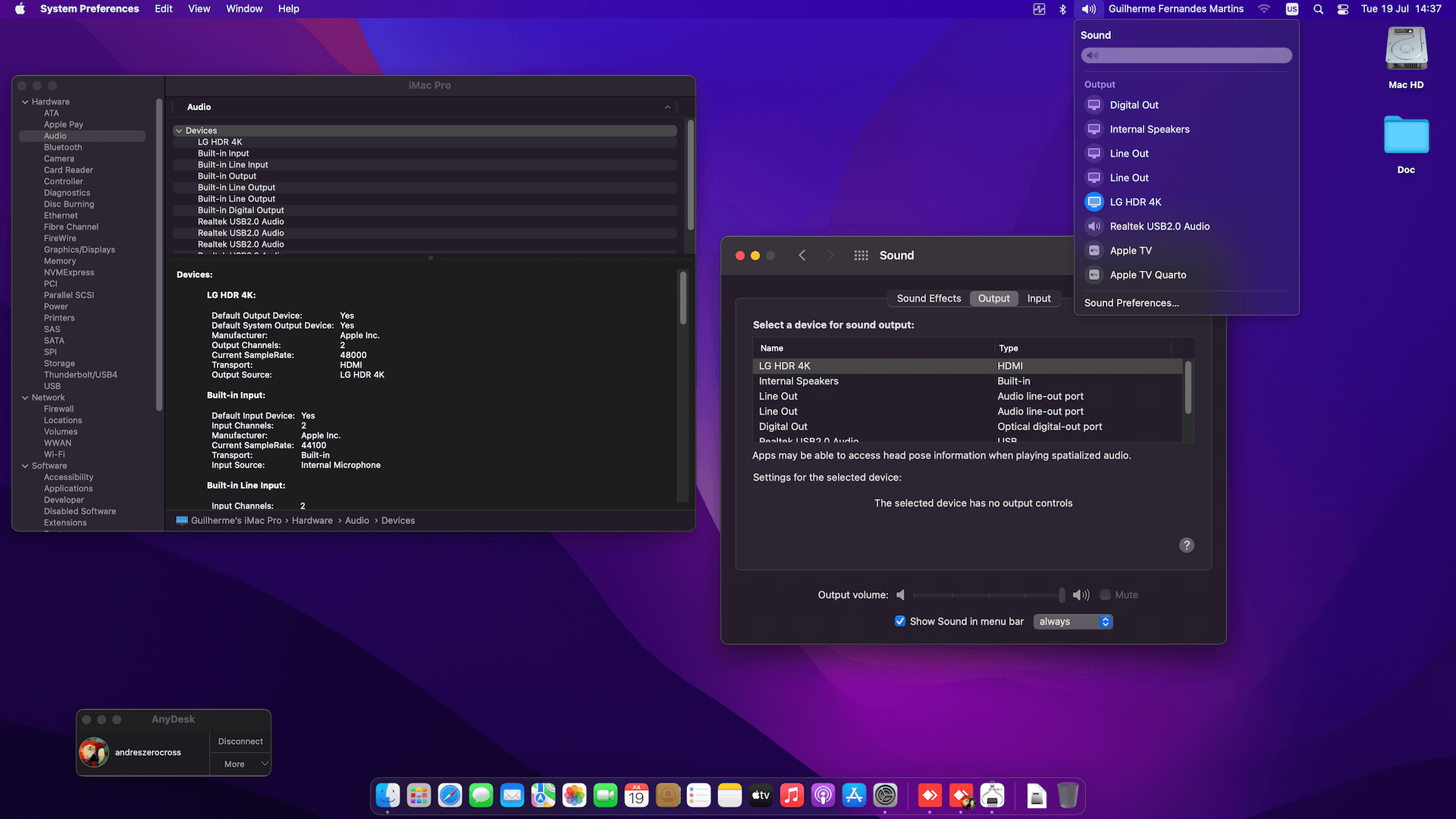The width and height of the screenshot is (1456, 819).
Task: Select Graphics/Displays in the sidebar
Action: 80,249
